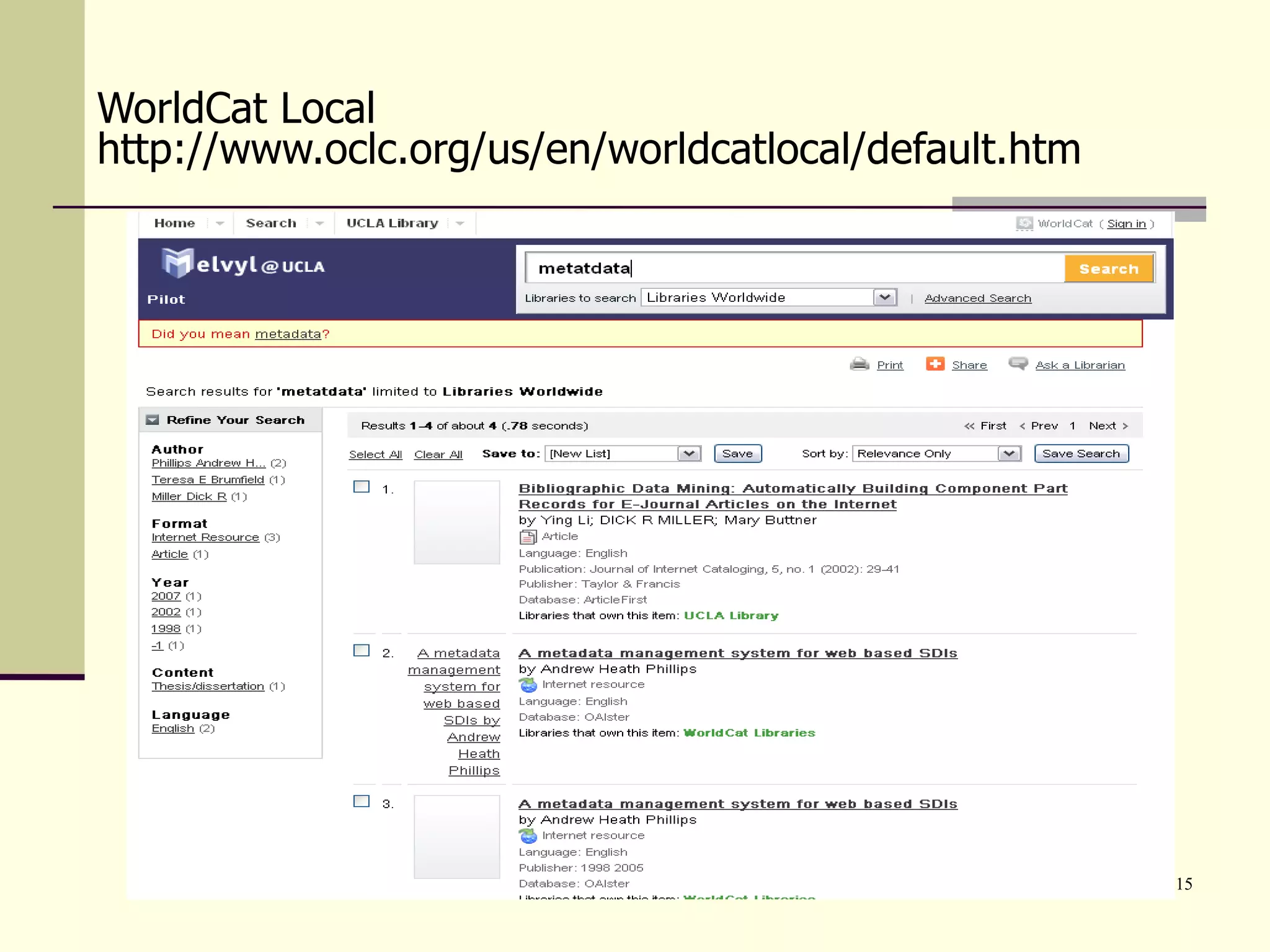Filter by author Miller Dick R
Image resolution: width=1270 pixels, height=952 pixels.
coord(189,496)
